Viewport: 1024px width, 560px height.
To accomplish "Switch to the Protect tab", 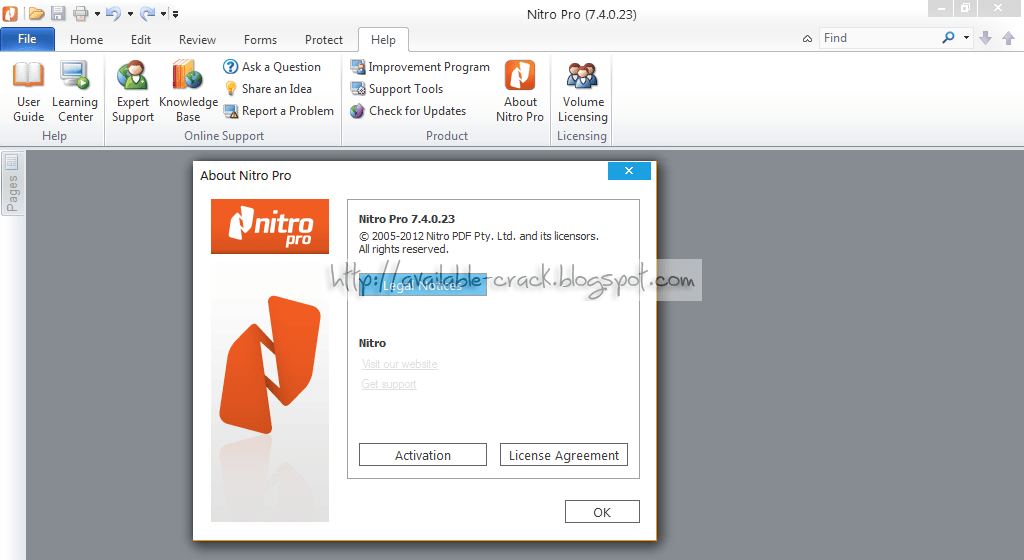I will (323, 40).
